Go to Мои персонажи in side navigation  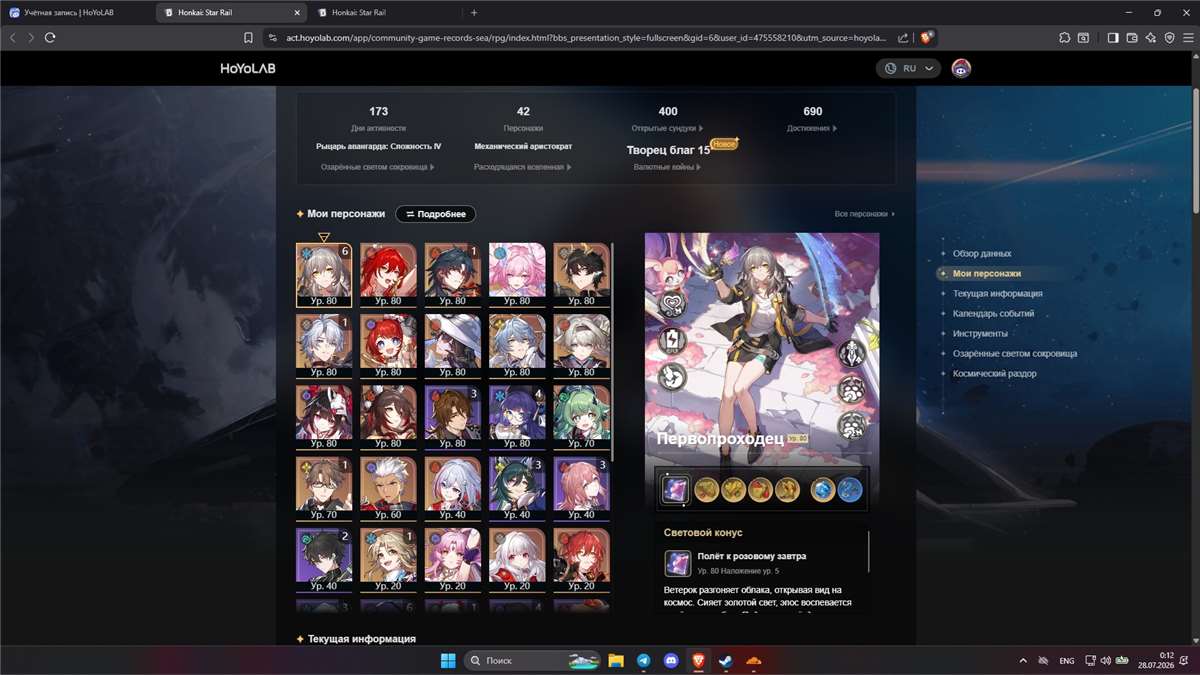click(x=986, y=274)
